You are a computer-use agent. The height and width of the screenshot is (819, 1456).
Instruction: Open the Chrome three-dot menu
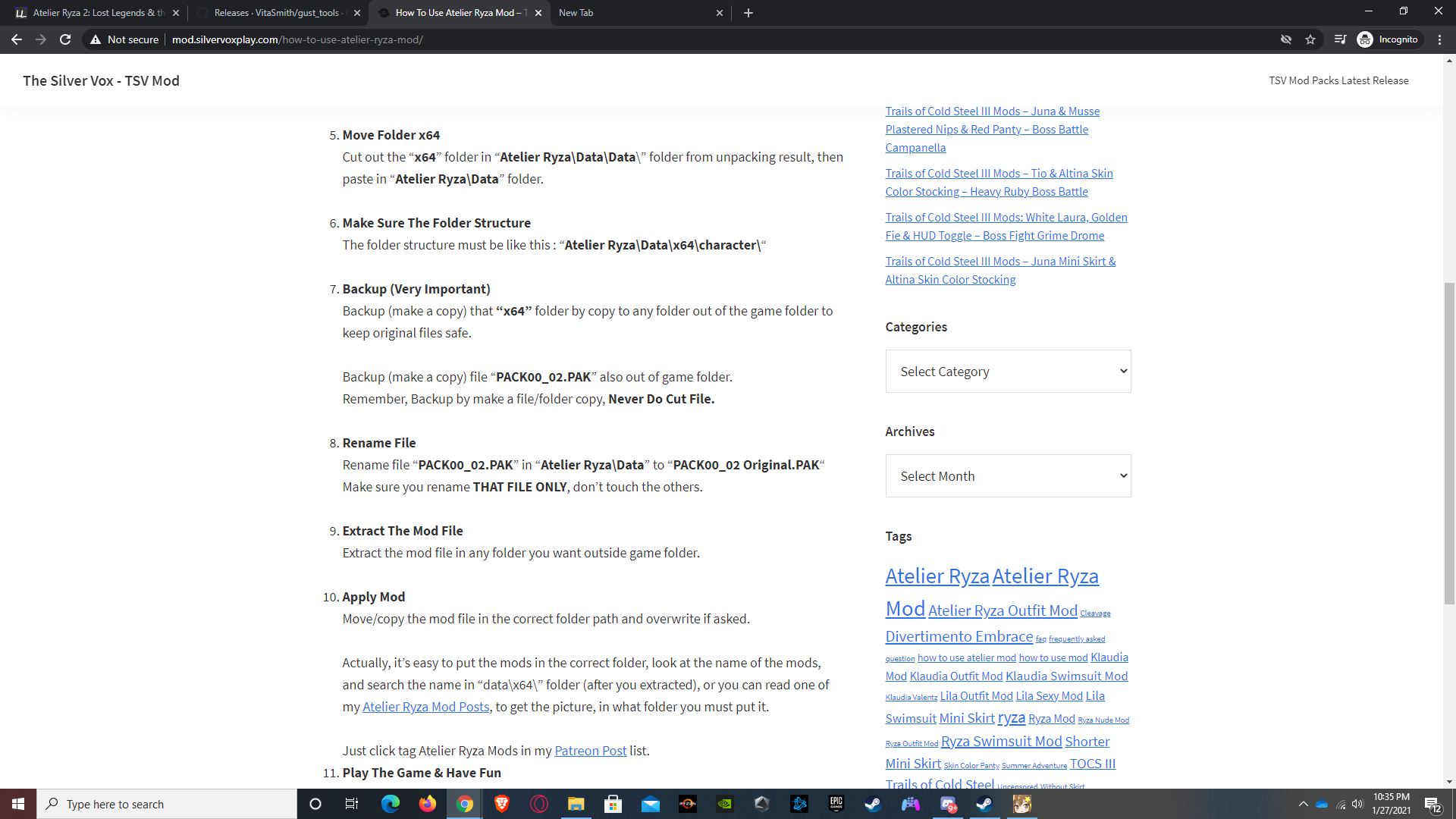(1440, 39)
